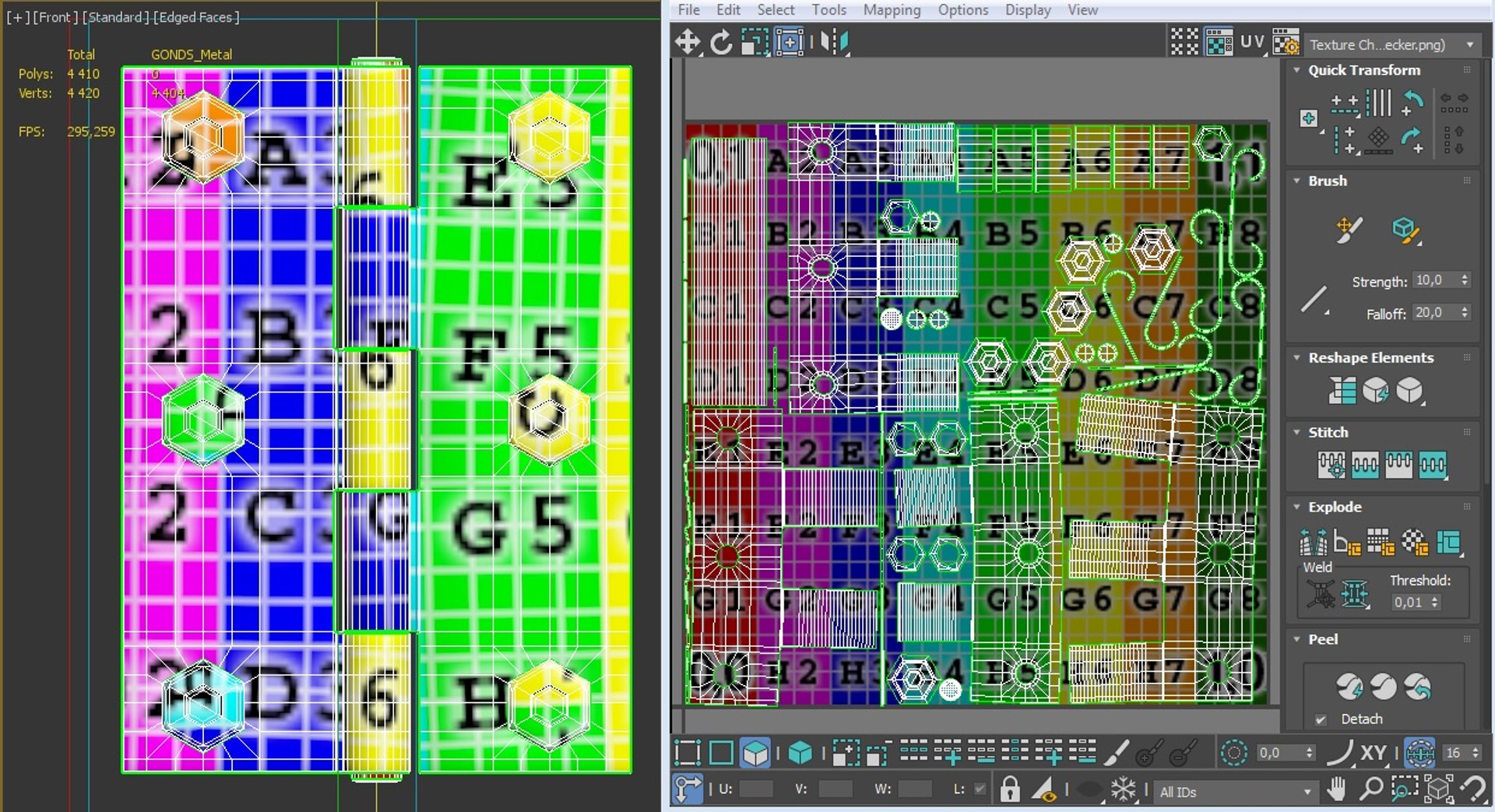Click the Reset Peel icon with arrow
This screenshot has height=812, width=1495.
tap(1418, 686)
